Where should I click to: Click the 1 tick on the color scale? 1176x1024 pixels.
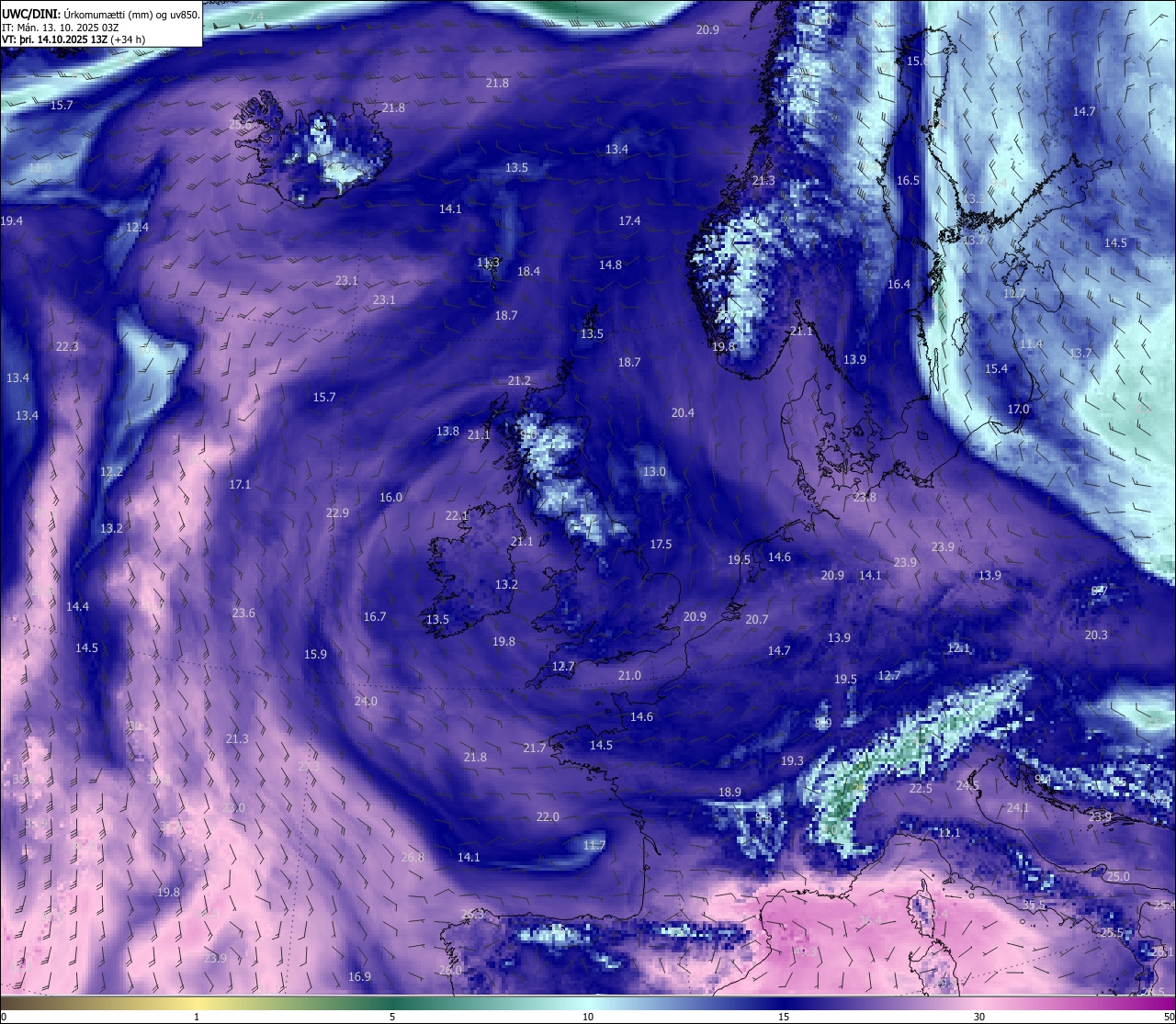197,1017
